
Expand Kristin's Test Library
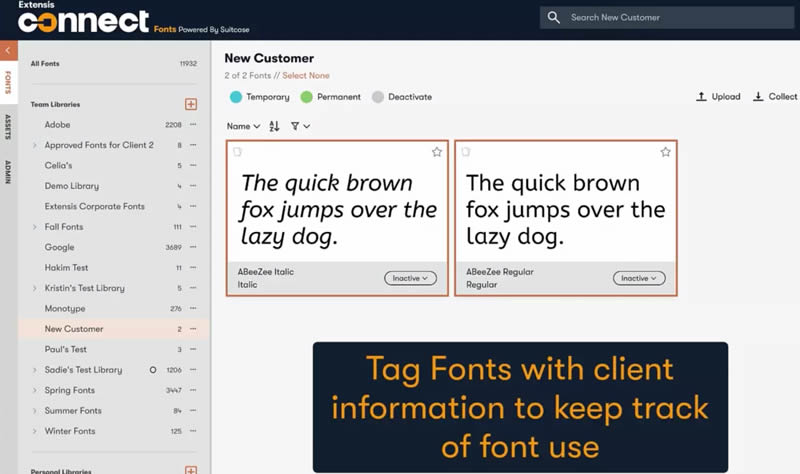(x=35, y=288)
